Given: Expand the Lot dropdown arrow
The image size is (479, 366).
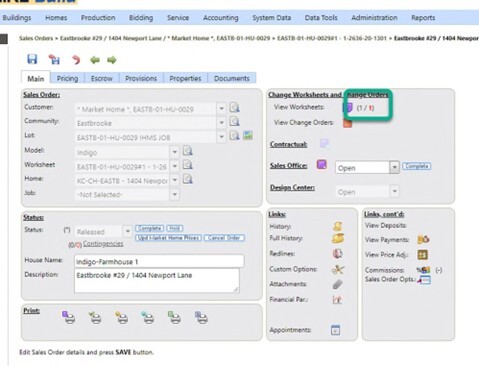Looking at the screenshot, I should tap(221, 137).
